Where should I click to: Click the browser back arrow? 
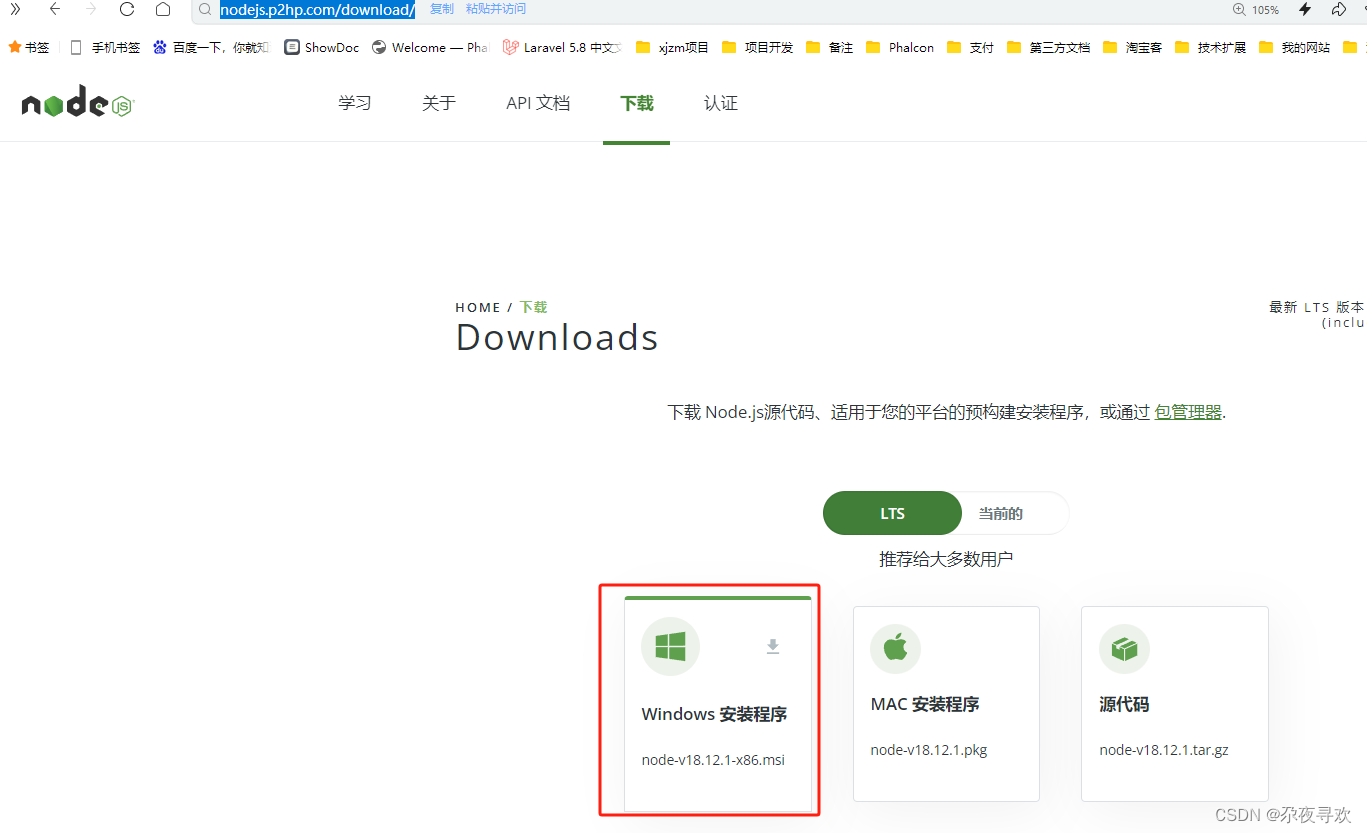(55, 9)
